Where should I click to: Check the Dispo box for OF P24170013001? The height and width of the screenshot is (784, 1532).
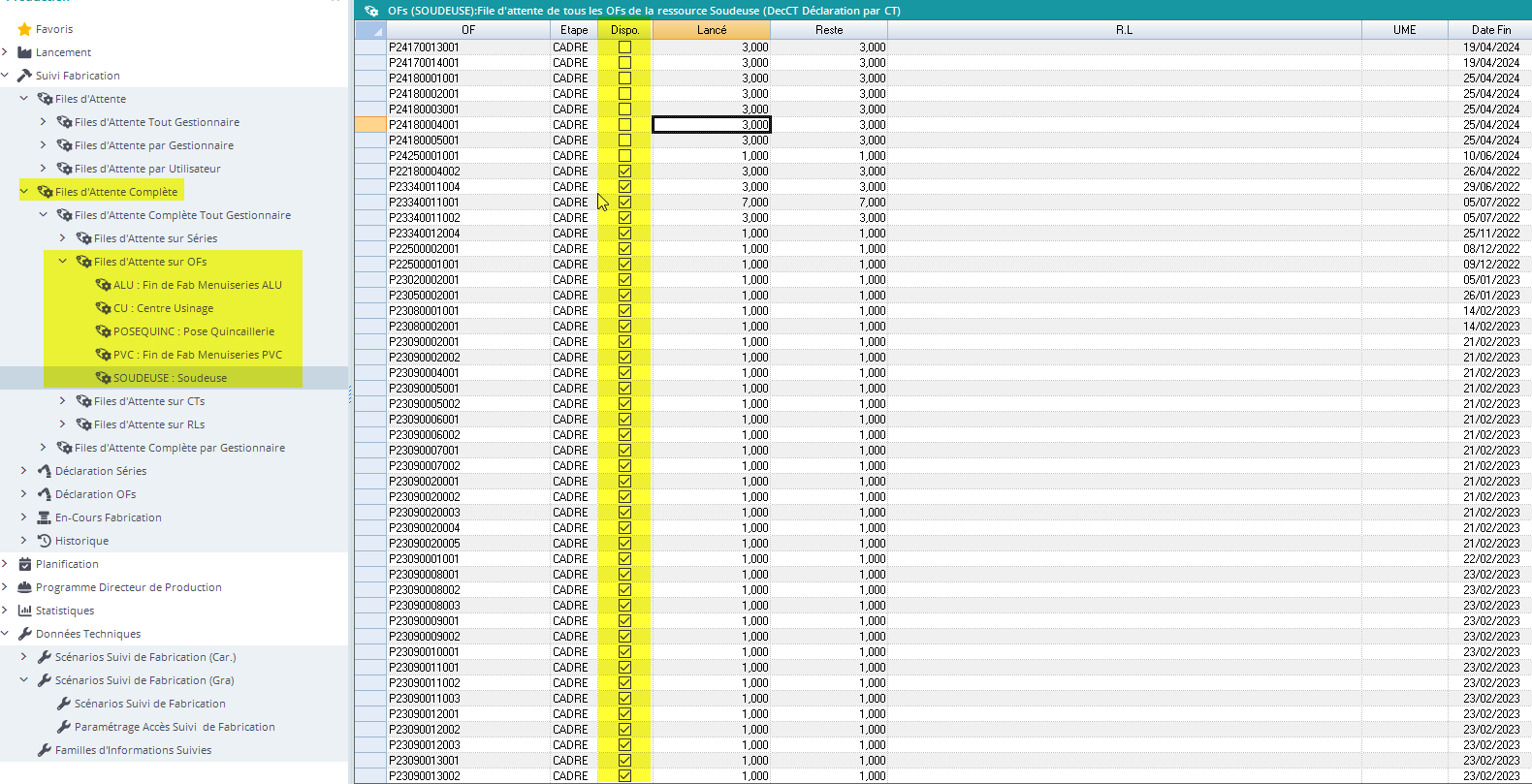[624, 47]
